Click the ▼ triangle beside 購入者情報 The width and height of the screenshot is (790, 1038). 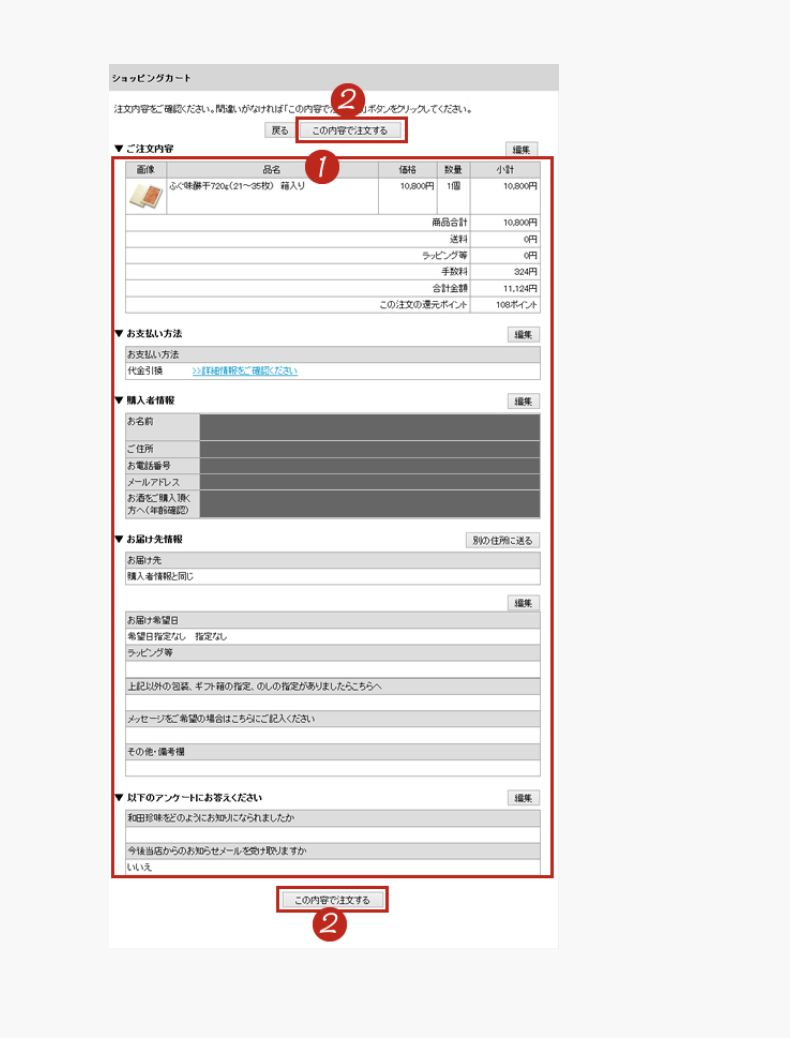[119, 400]
